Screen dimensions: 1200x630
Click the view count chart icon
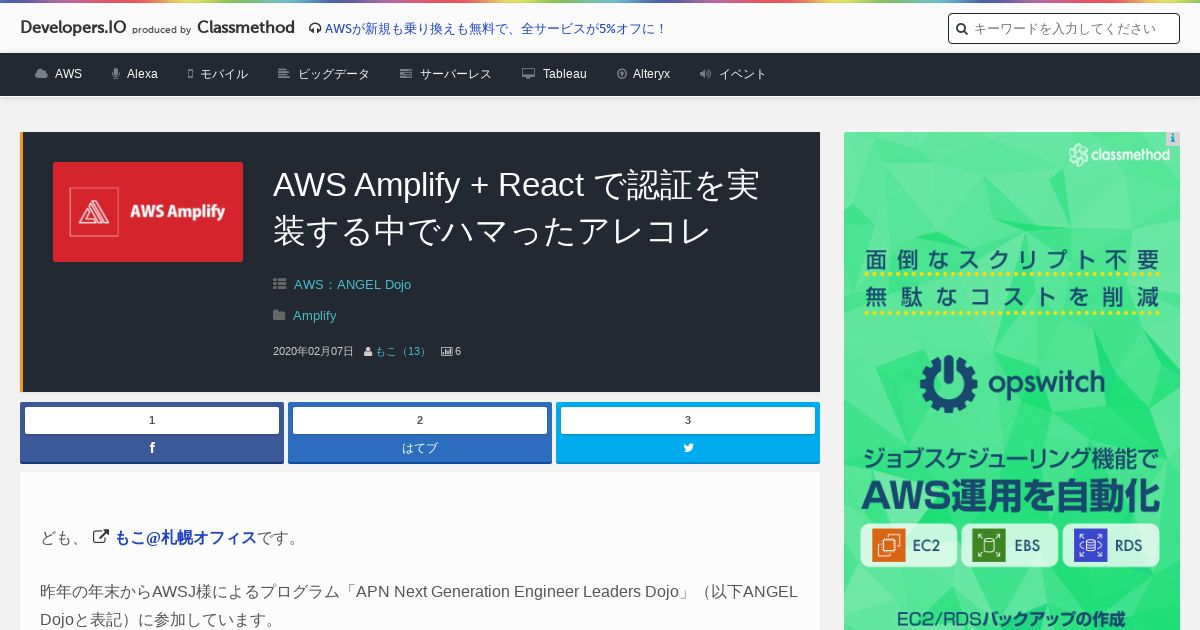pyautogui.click(x=447, y=352)
